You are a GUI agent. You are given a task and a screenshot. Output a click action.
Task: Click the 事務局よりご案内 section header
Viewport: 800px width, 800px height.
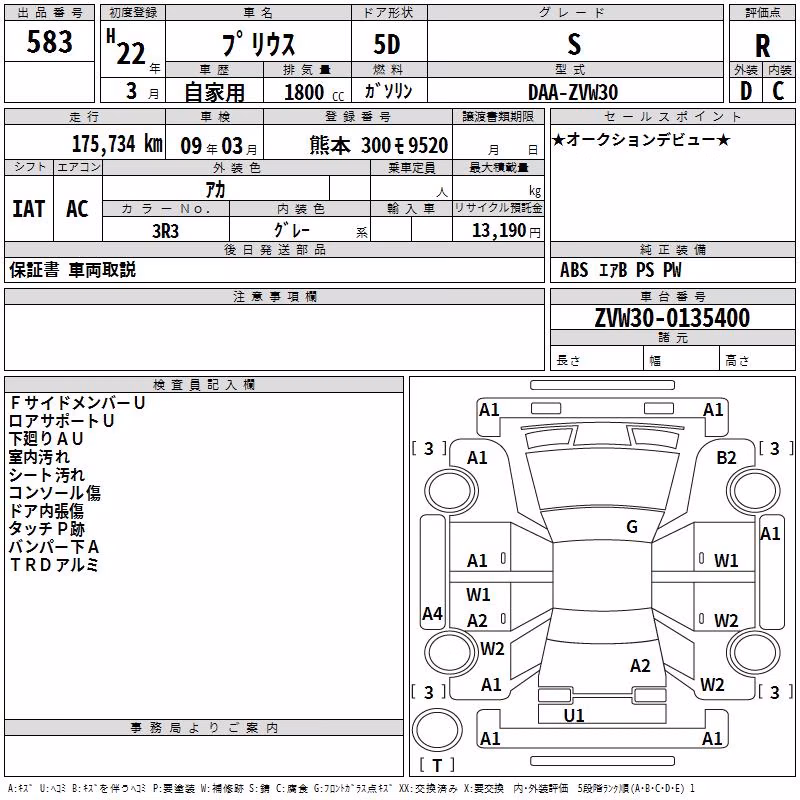click(204, 728)
